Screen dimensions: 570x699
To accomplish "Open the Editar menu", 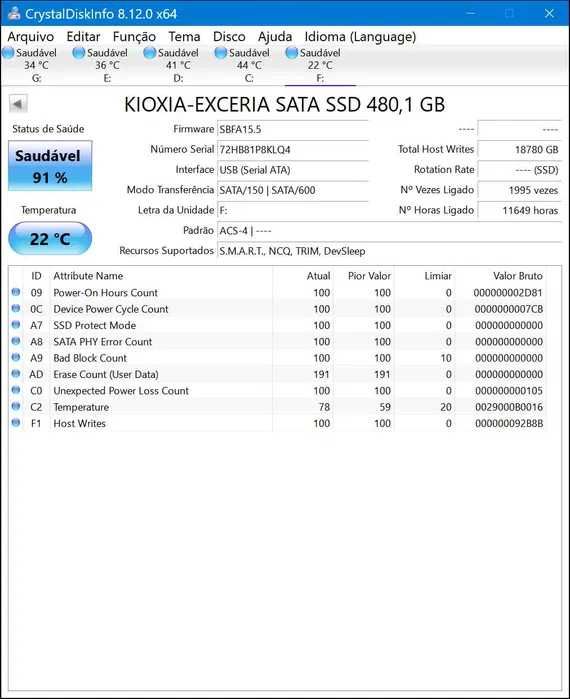I will [83, 37].
